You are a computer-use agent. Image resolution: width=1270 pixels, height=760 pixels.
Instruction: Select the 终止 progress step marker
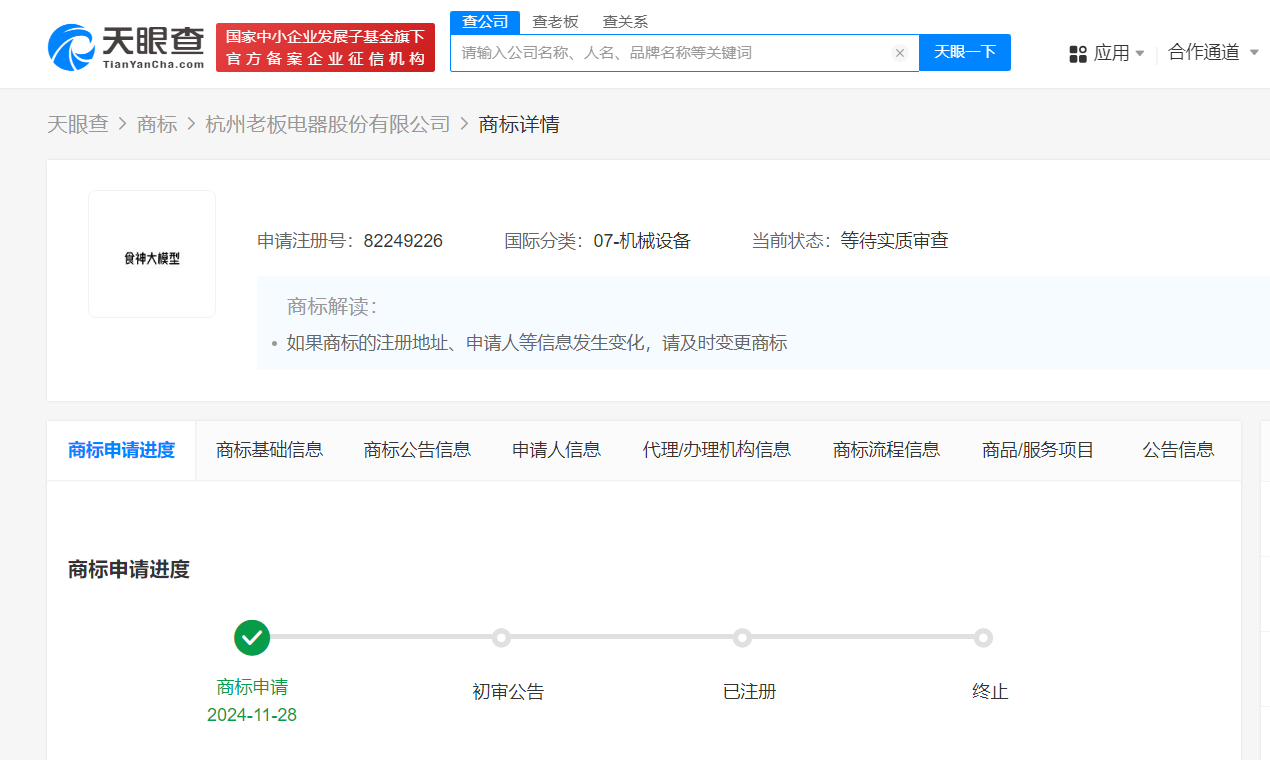pyautogui.click(x=983, y=637)
